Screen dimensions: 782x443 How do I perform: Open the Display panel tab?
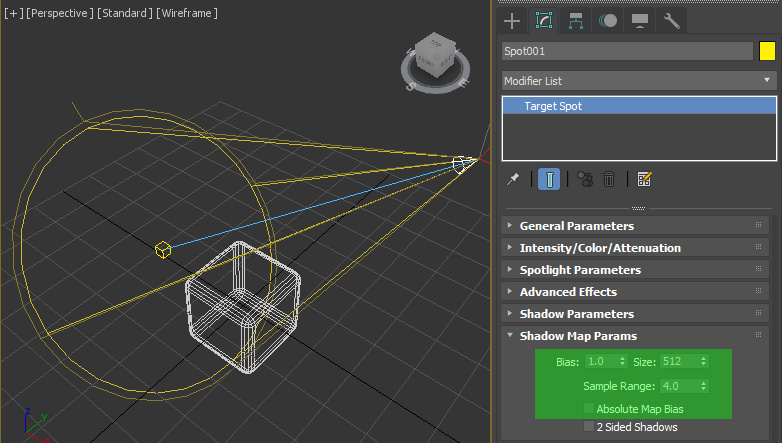click(x=640, y=21)
